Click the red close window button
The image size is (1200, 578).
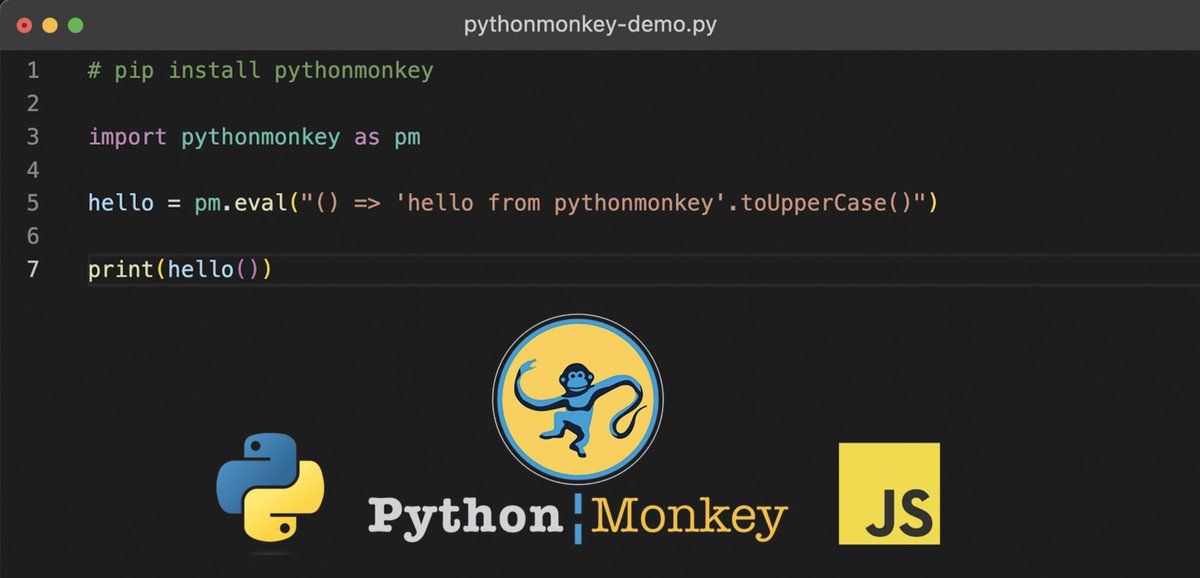[25, 24]
